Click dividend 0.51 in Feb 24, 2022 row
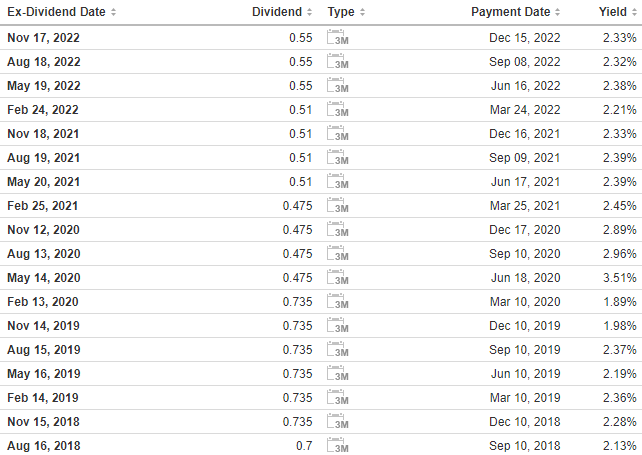The image size is (642, 455). pos(301,110)
